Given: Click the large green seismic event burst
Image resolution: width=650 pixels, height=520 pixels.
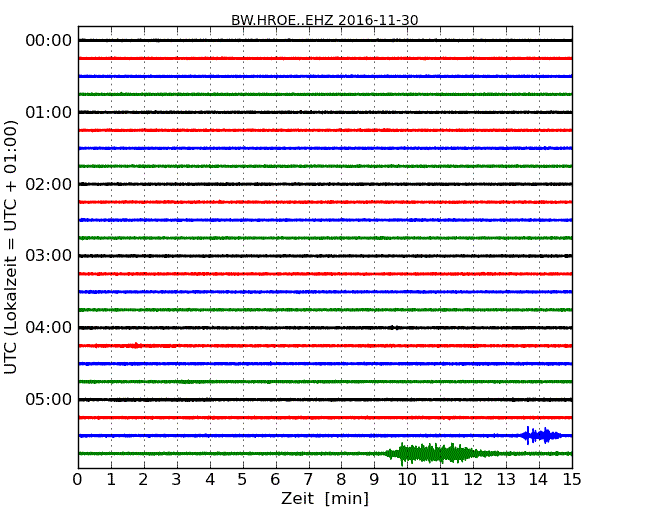Looking at the screenshot, I should click(x=439, y=454).
